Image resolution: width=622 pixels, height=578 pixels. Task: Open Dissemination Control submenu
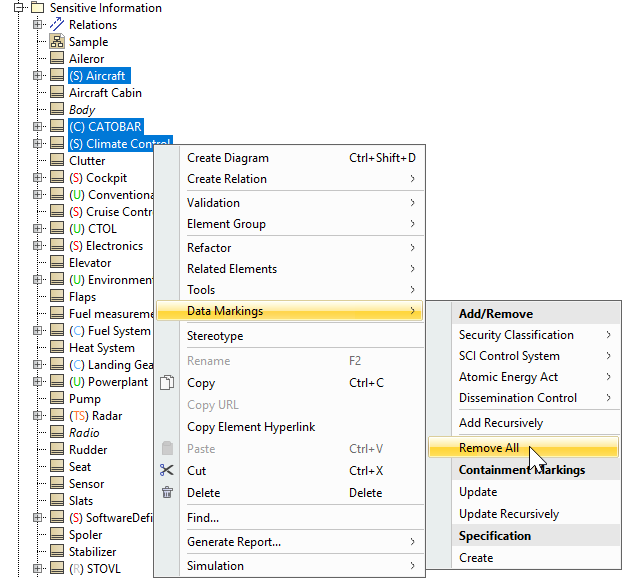click(524, 398)
